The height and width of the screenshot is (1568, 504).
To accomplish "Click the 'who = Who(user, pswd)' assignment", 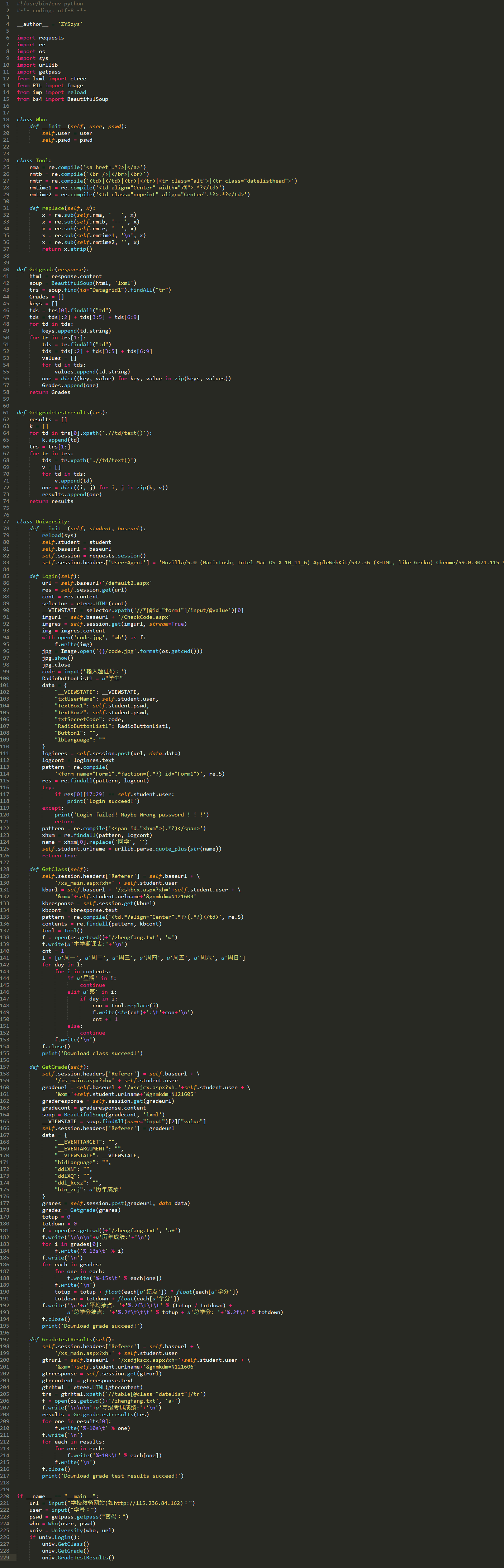I will point(63,1523).
